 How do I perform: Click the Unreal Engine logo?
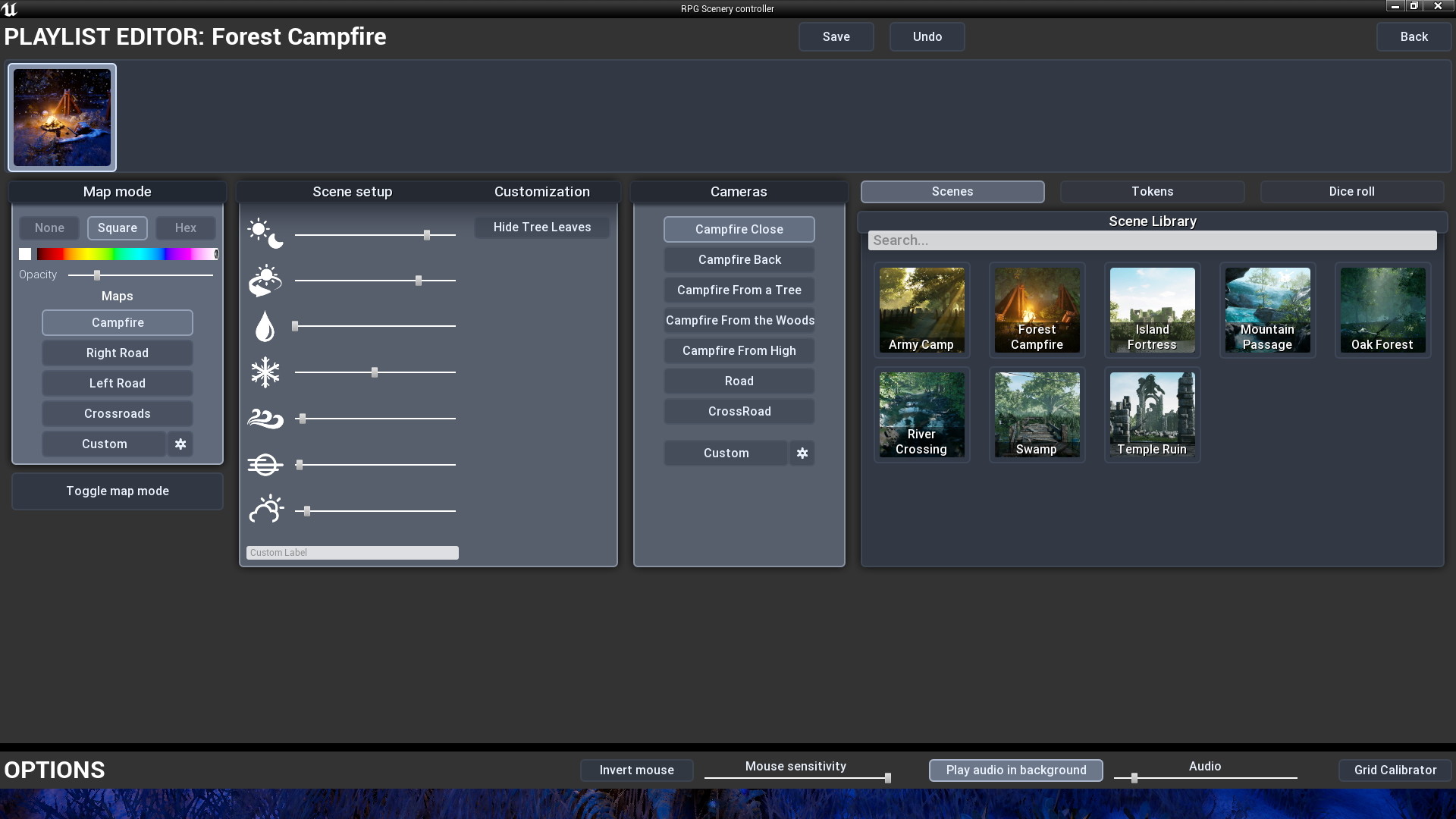click(11, 8)
